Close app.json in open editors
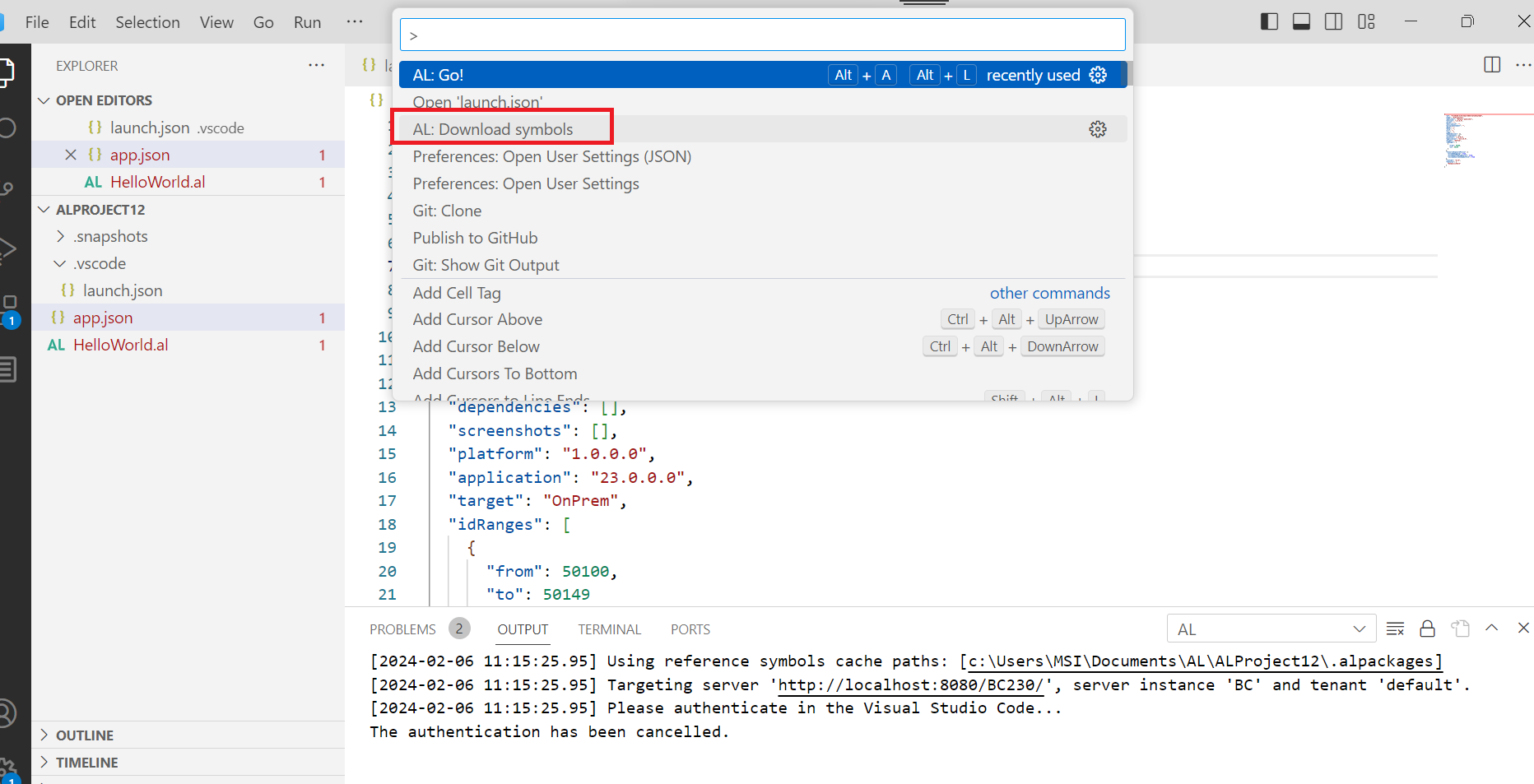1534x784 pixels. point(71,155)
